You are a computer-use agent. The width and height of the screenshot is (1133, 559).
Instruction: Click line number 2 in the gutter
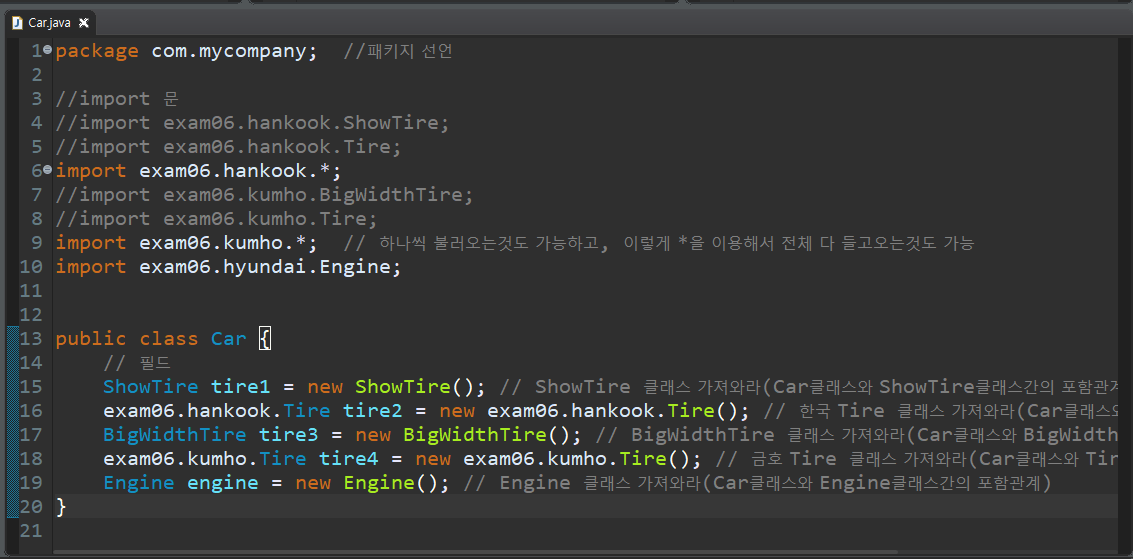tap(37, 75)
